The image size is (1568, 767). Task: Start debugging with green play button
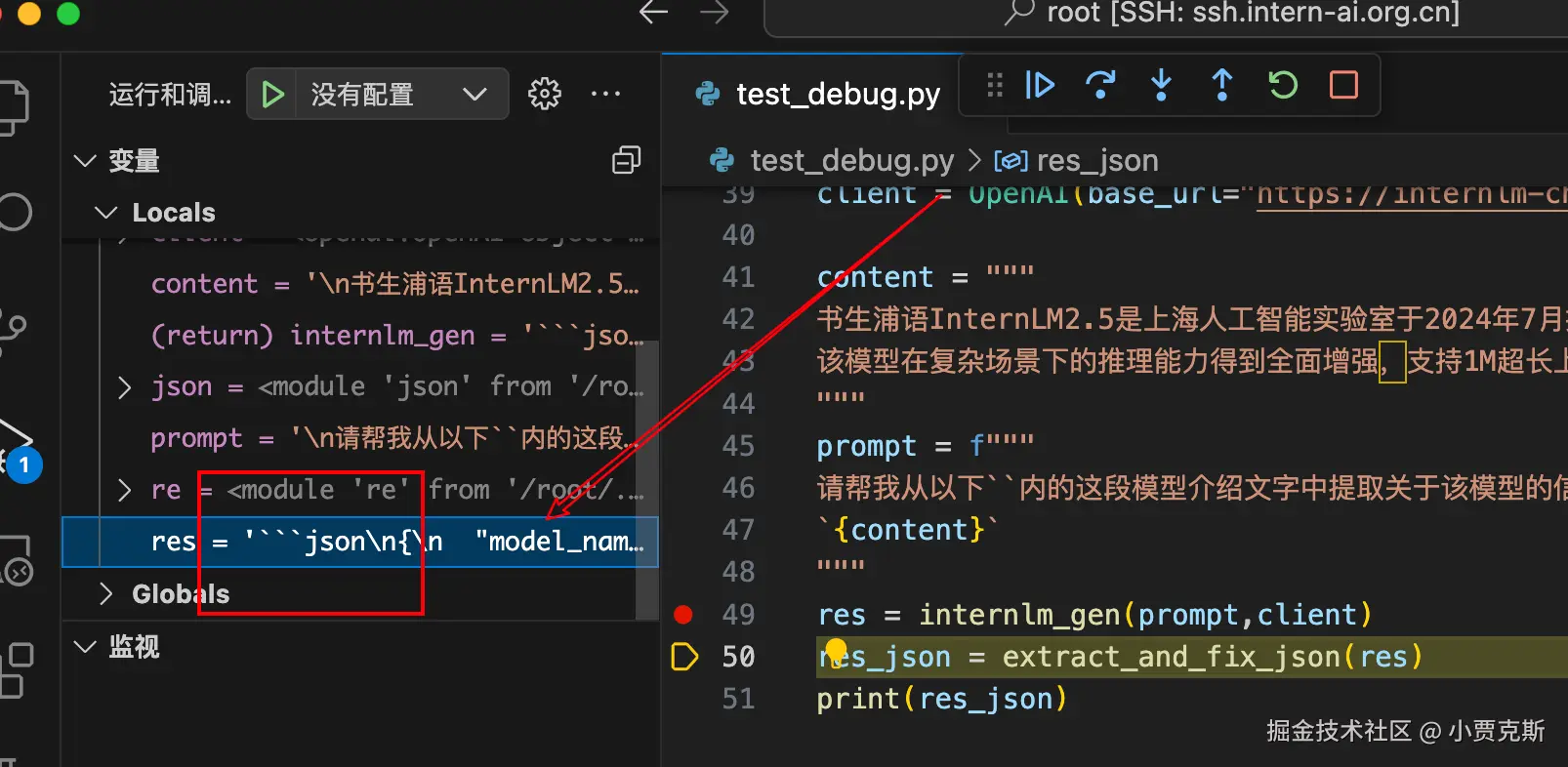pyautogui.click(x=272, y=95)
